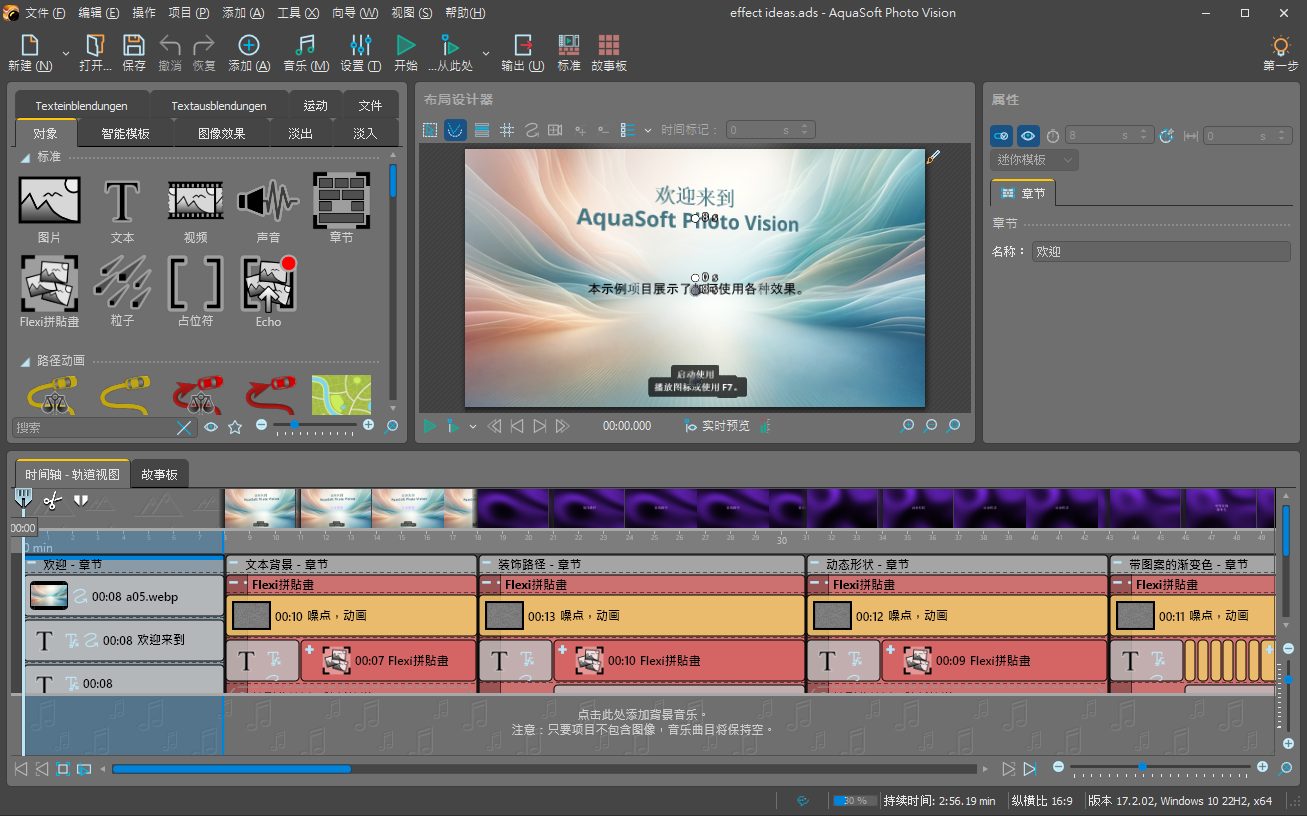Click the 恢复 (Redo) toolbar icon

(x=204, y=45)
